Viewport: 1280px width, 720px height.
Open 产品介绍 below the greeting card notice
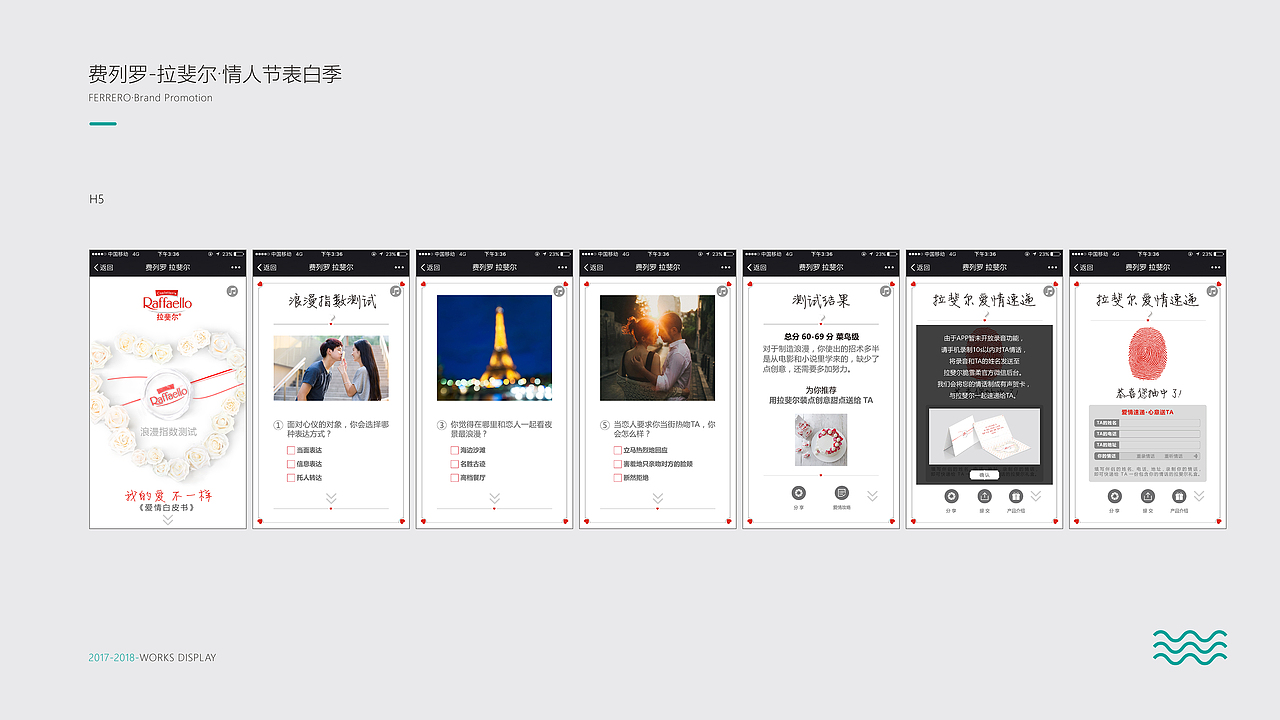pos(1016,496)
